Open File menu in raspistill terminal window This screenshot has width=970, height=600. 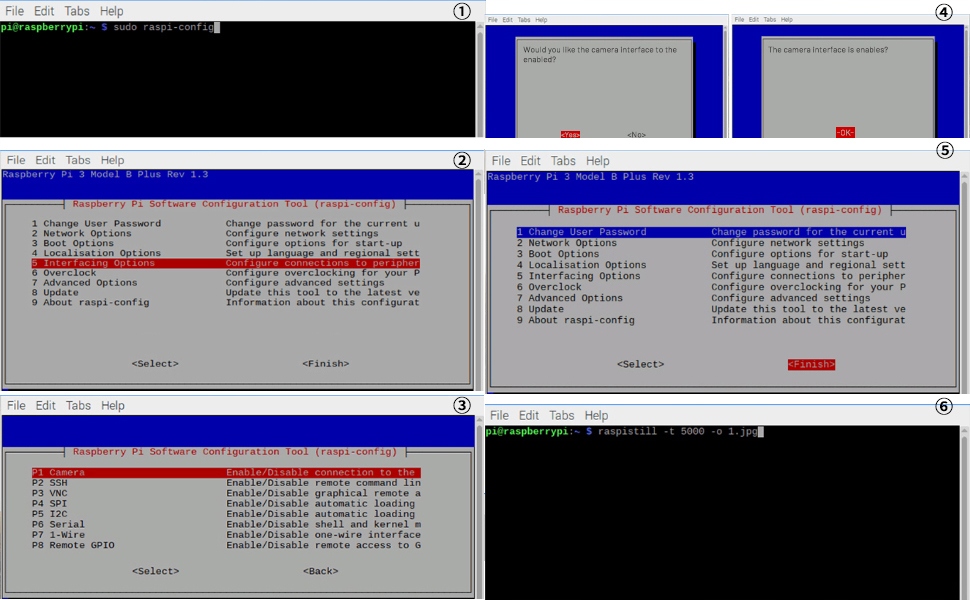coord(499,416)
